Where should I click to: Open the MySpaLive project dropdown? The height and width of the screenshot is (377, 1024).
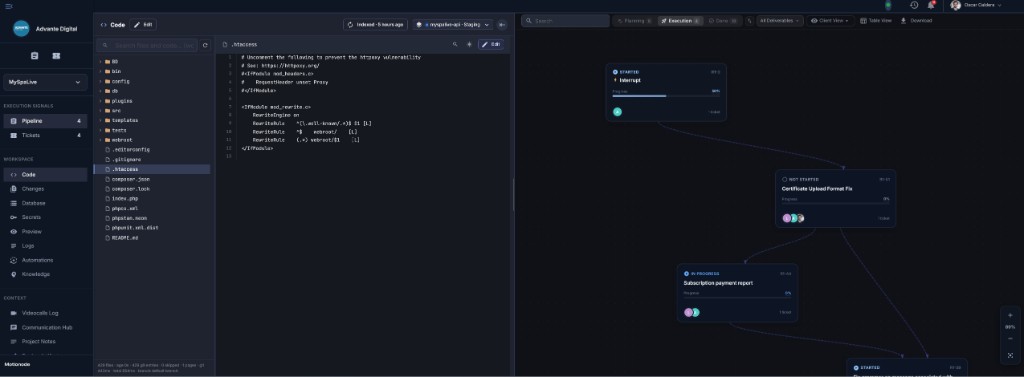pos(45,82)
